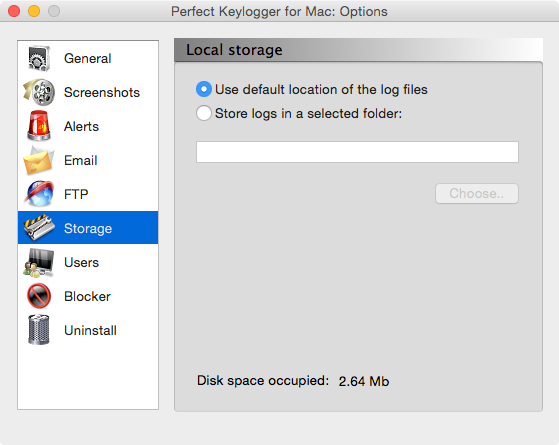Enable Store logs in a selected folder

[204, 113]
